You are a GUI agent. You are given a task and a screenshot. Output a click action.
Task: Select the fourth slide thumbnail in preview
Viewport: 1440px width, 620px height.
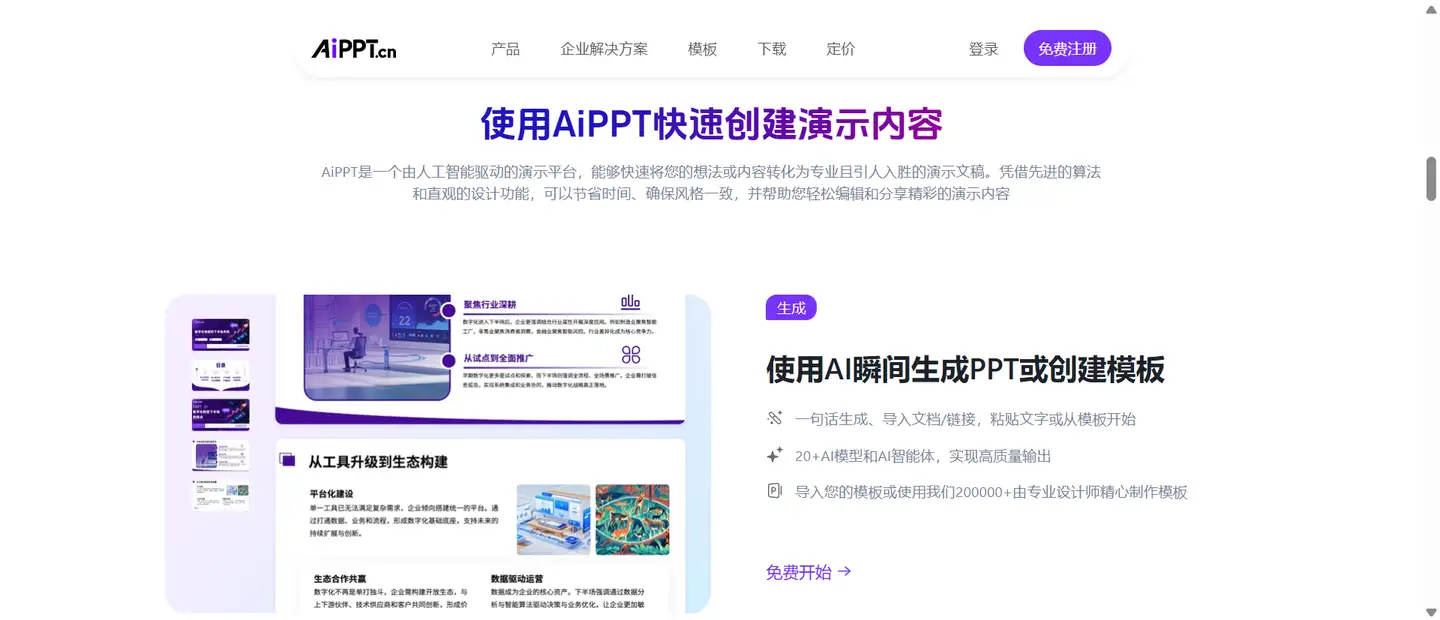tap(220, 455)
